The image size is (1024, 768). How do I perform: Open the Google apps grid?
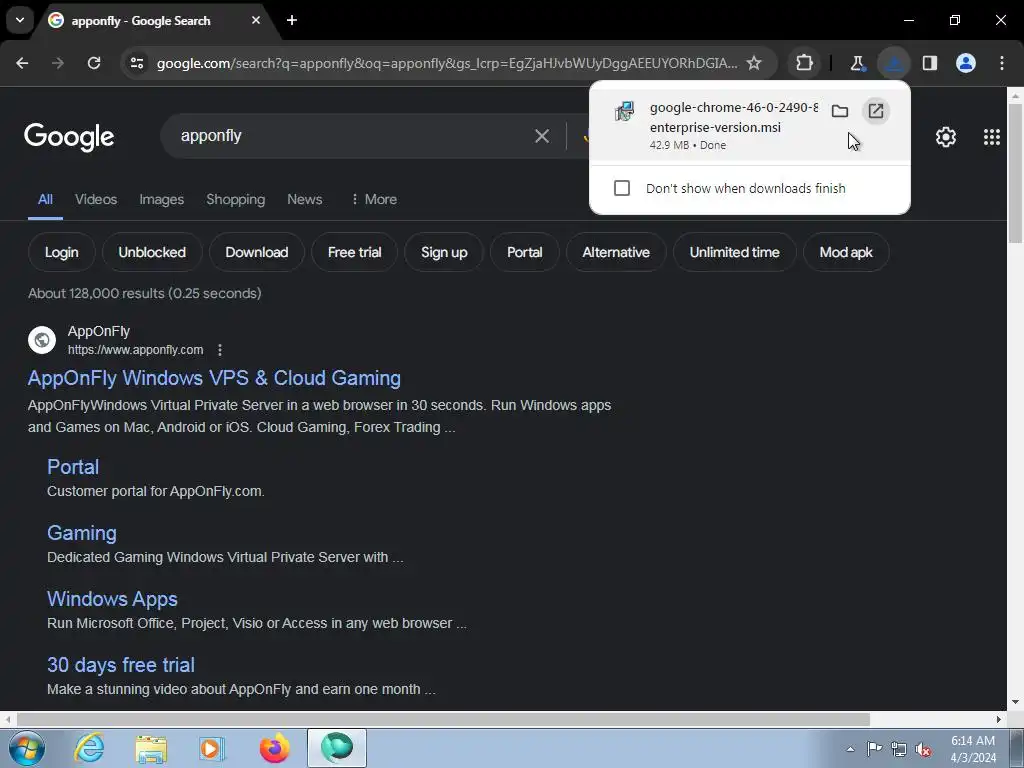pos(991,136)
